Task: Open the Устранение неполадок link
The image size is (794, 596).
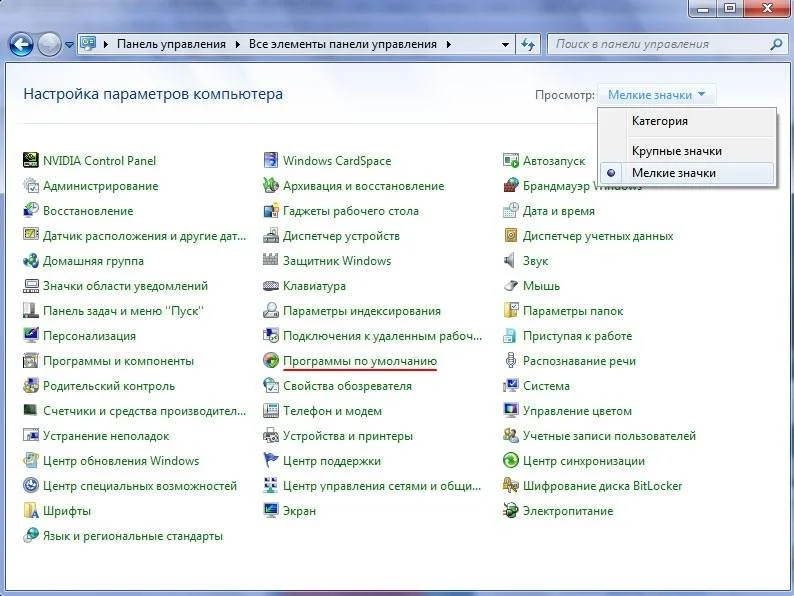Action: 106,435
